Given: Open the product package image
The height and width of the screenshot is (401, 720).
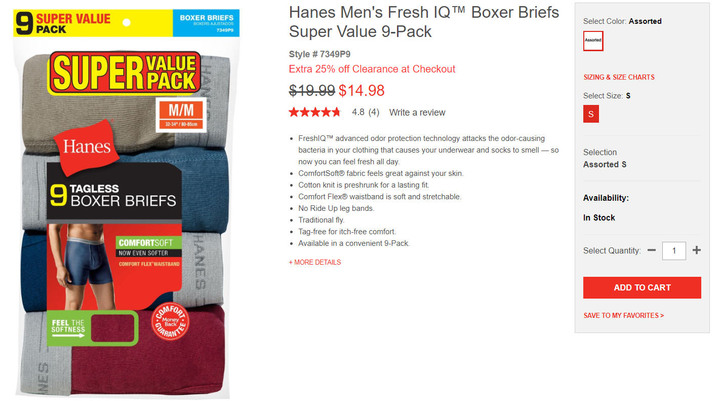Looking at the screenshot, I should tap(124, 202).
